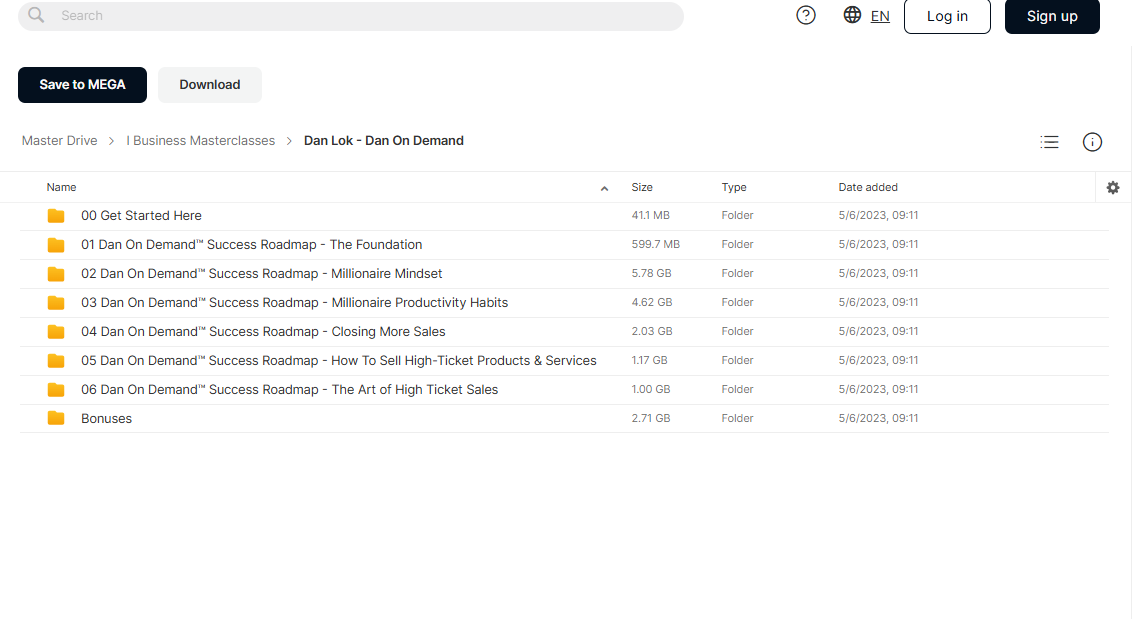Sort by the Name column header
1132x619 pixels.
[x=61, y=187]
